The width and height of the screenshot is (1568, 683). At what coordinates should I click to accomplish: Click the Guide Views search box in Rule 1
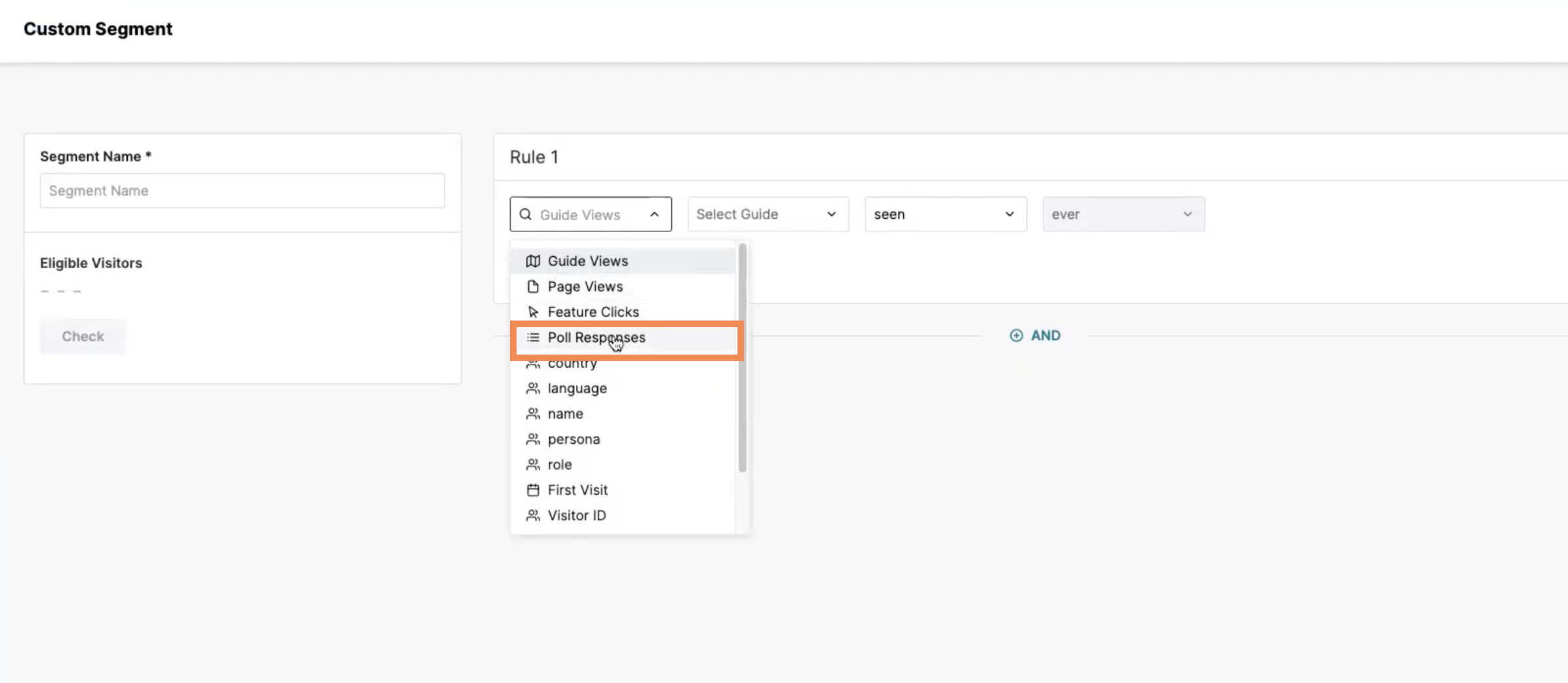[590, 214]
